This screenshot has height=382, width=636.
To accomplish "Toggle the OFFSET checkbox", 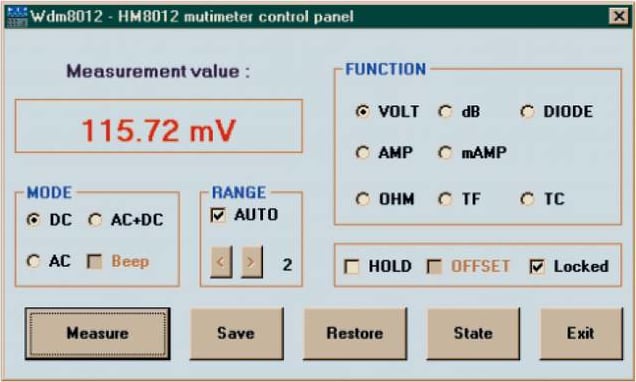I will click(x=434, y=266).
